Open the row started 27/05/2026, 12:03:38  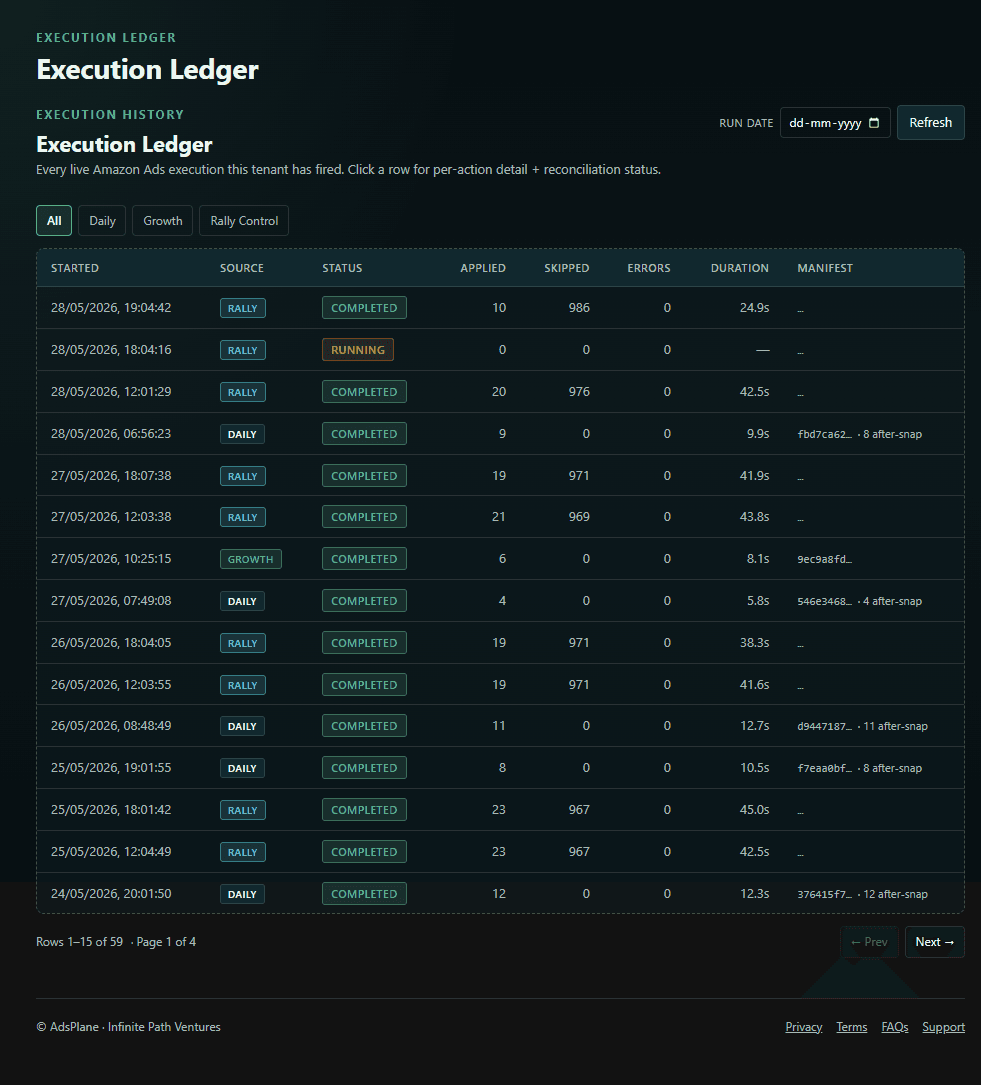point(500,517)
